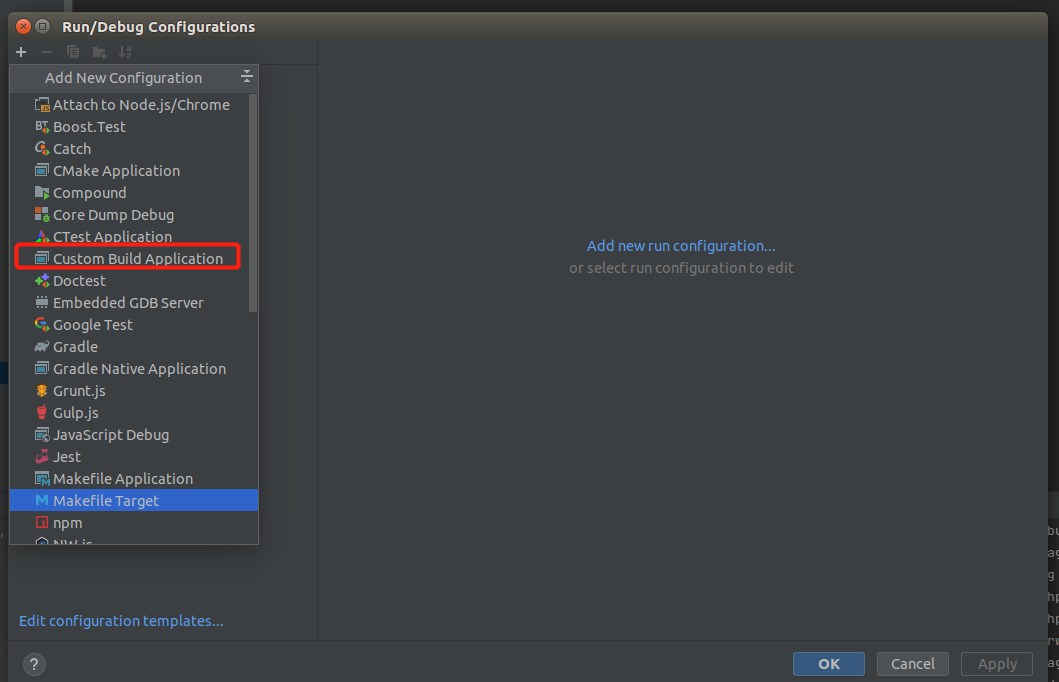This screenshot has width=1059, height=682.
Task: Select highlighted Makefile Target entry
Action: 134,500
